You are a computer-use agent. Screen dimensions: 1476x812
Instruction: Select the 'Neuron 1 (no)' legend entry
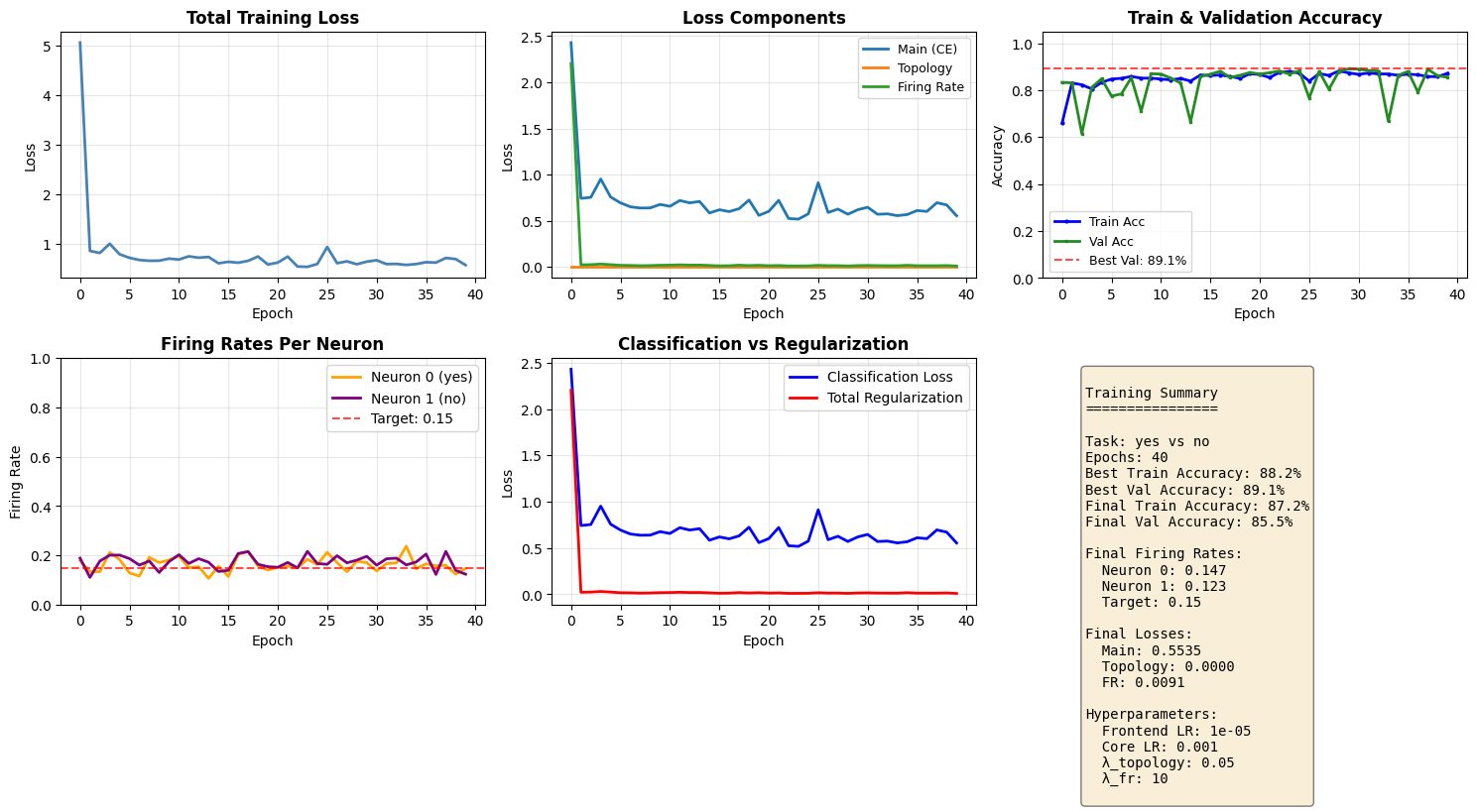click(418, 399)
